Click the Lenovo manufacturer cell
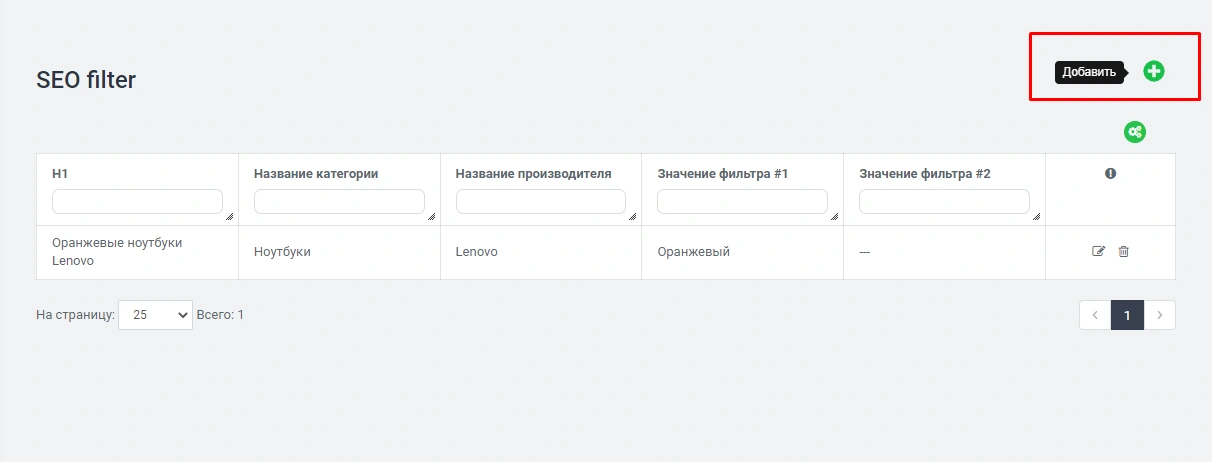The width and height of the screenshot is (1212, 462). [x=476, y=252]
